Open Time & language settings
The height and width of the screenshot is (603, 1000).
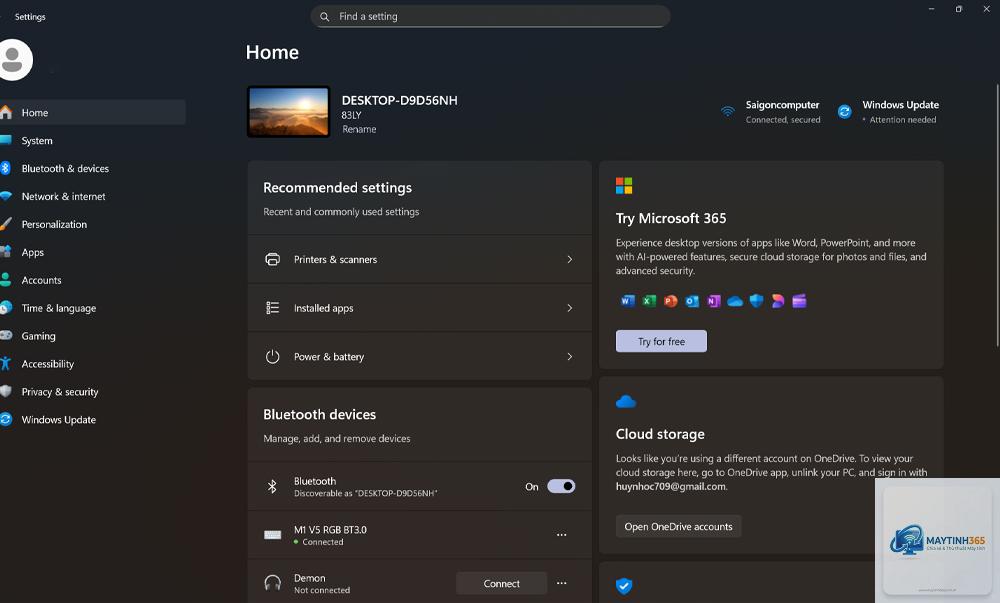pos(92,308)
